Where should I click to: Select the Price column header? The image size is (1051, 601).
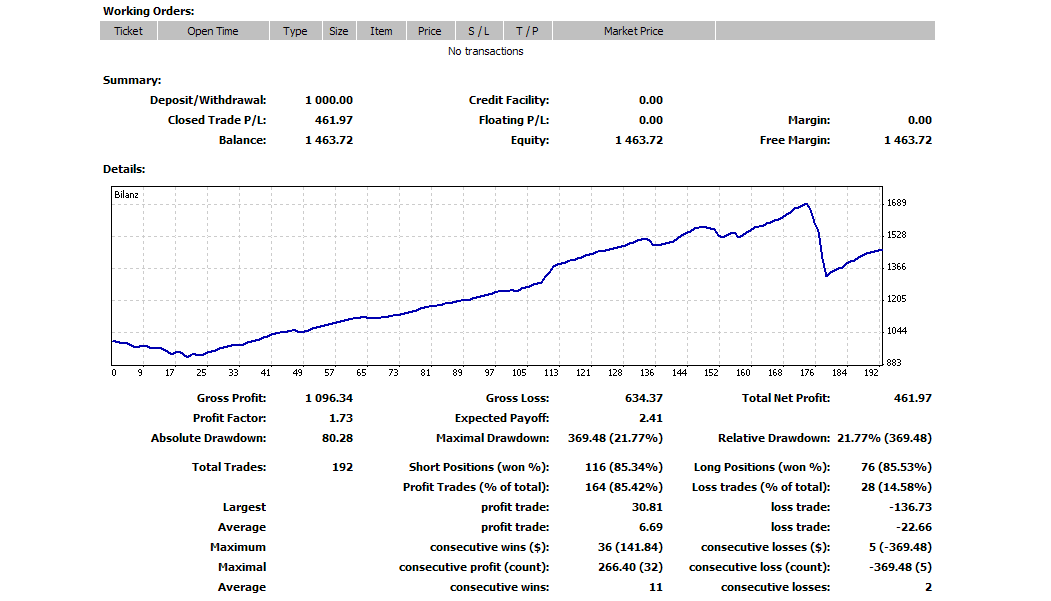[x=429, y=31]
